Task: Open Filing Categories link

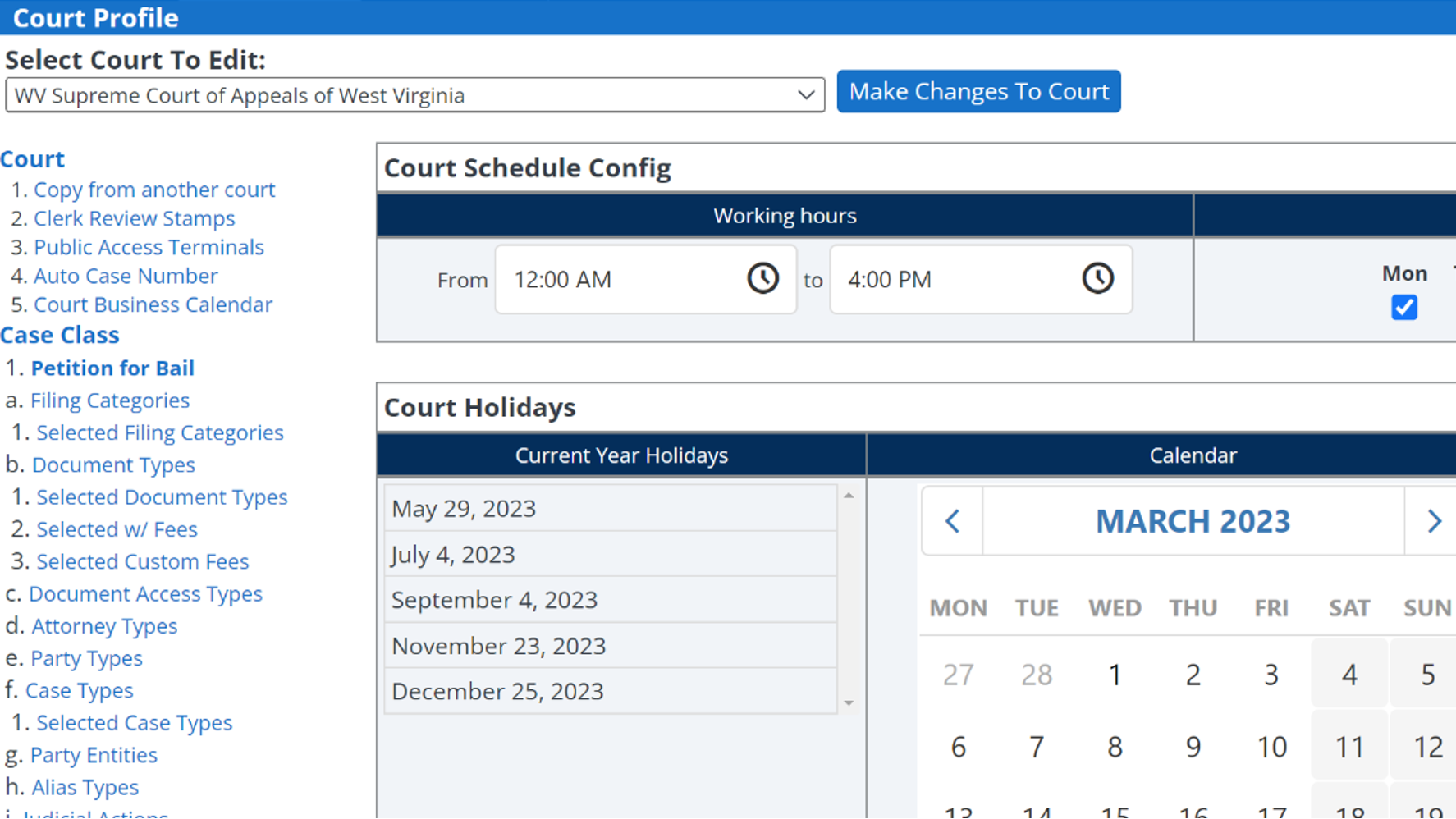Action: pos(110,400)
